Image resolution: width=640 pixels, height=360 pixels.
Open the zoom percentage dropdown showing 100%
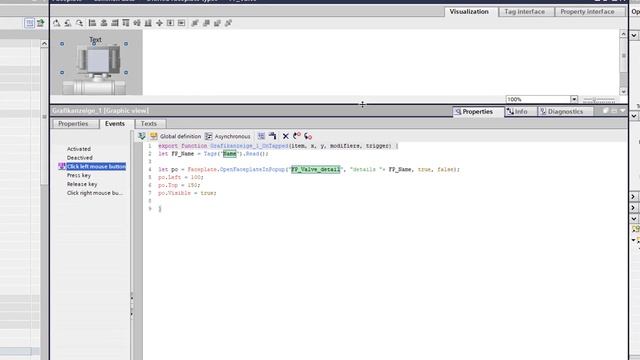574,99
